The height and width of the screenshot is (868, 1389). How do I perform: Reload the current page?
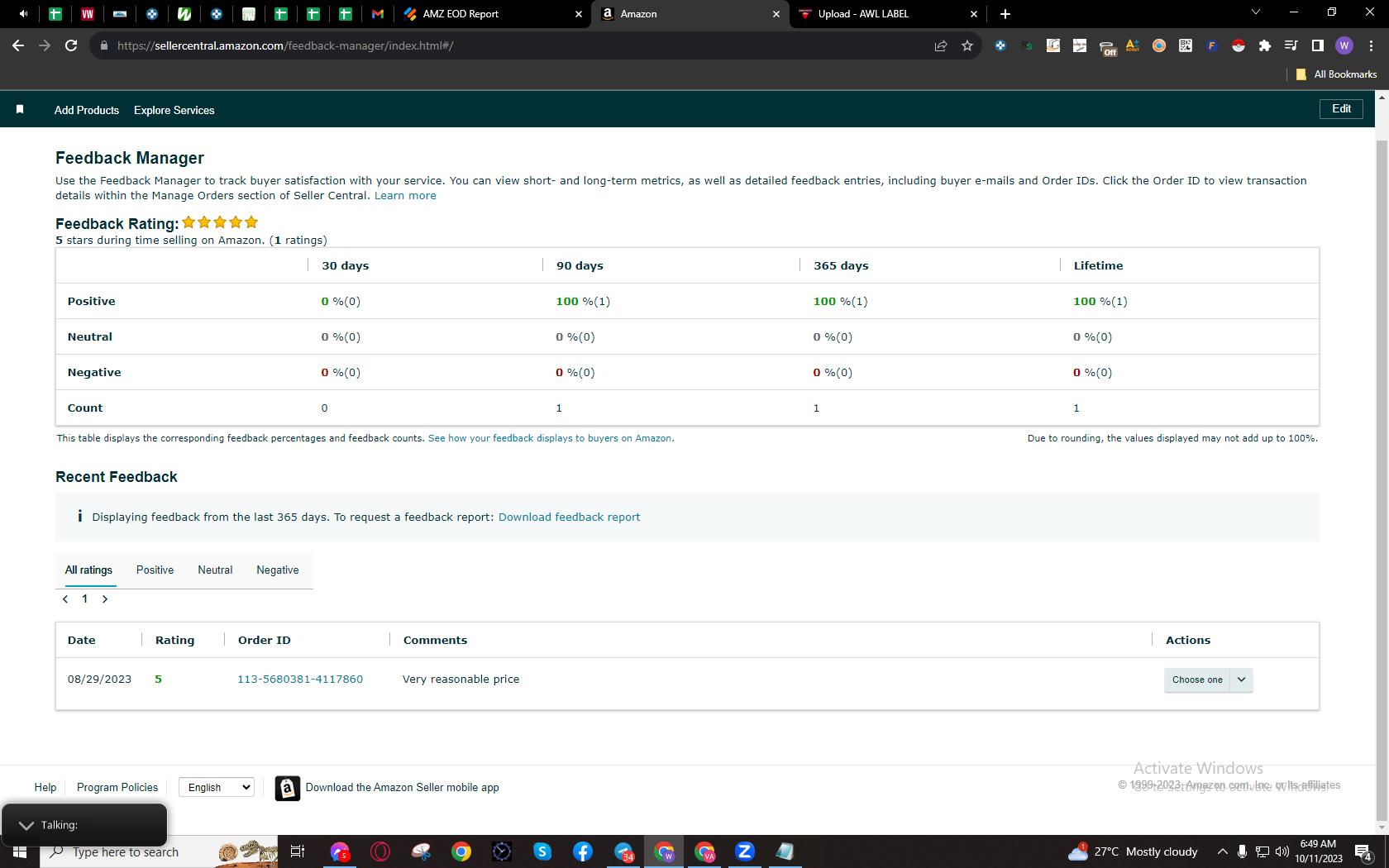point(71,45)
